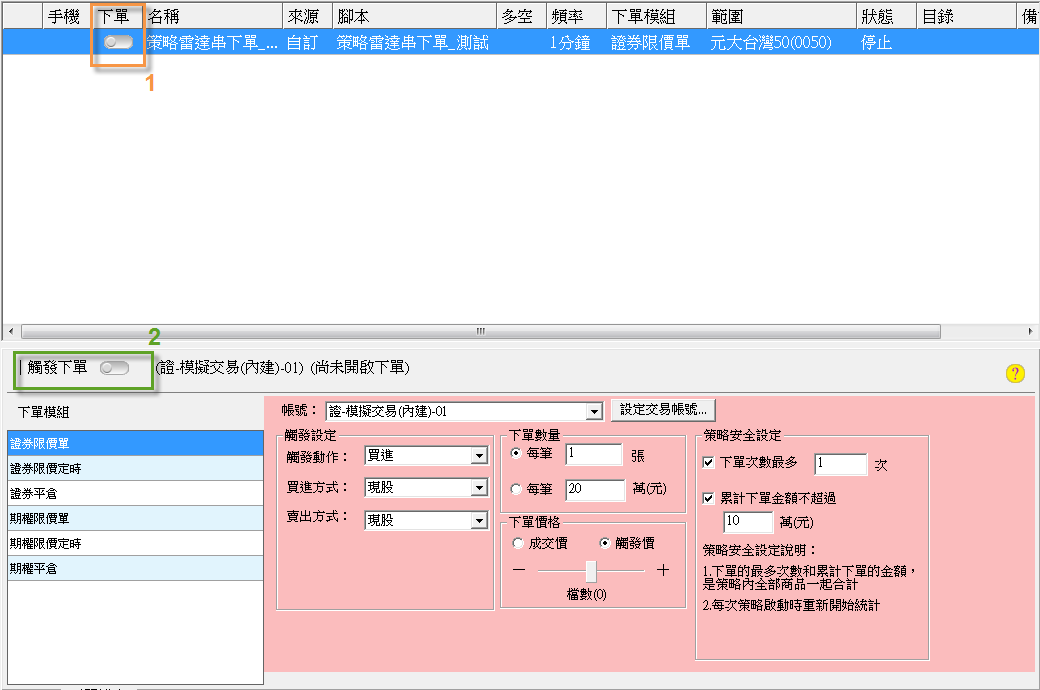Click the 頻率 column header

tap(576, 17)
